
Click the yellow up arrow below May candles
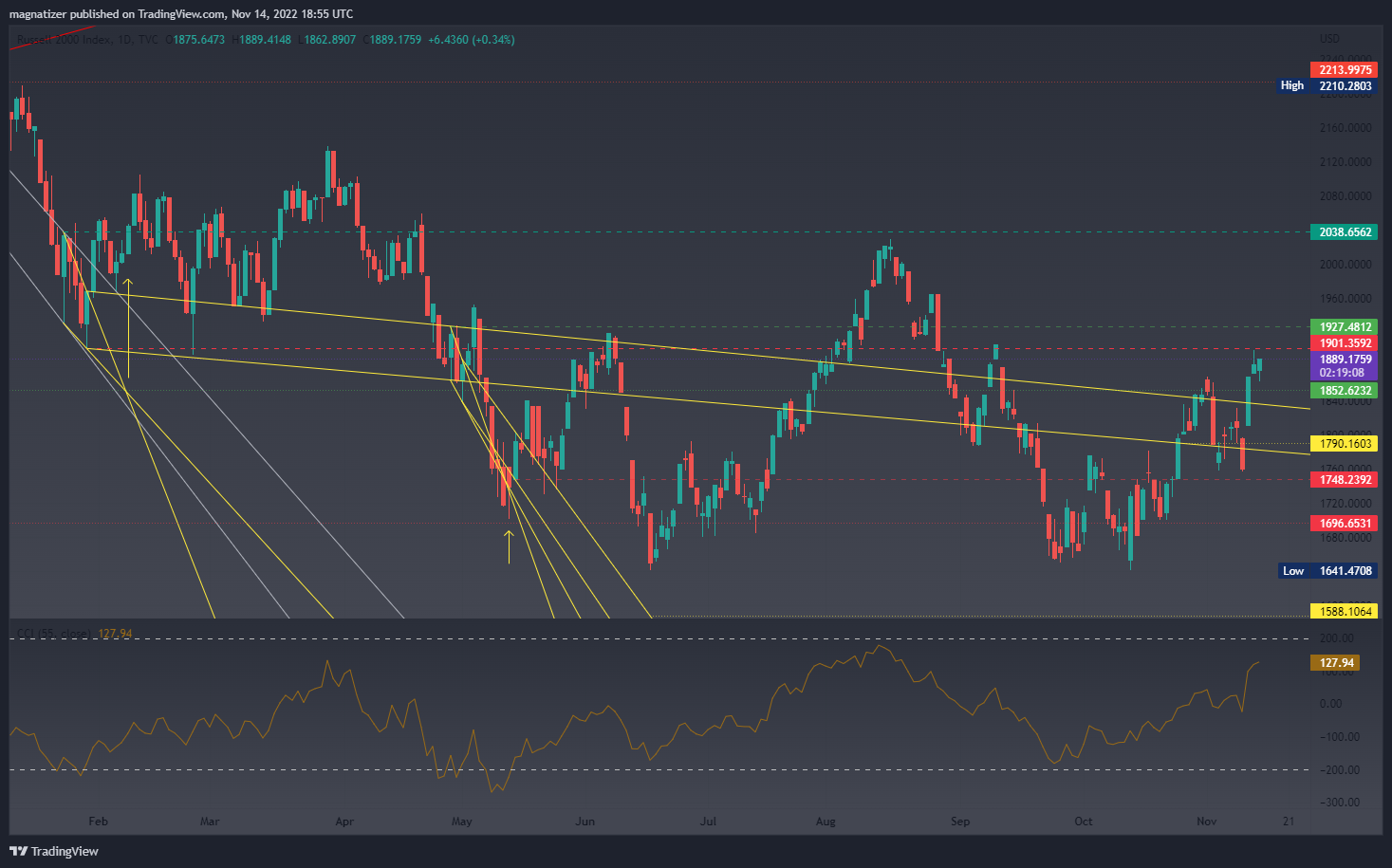(x=509, y=546)
